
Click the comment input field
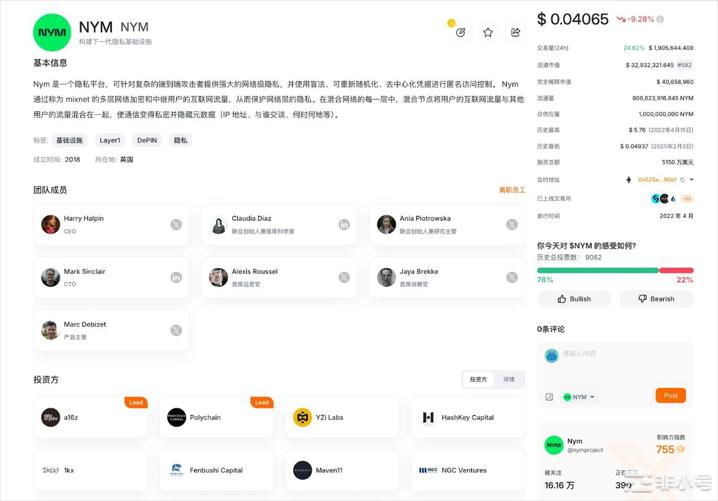(625, 363)
